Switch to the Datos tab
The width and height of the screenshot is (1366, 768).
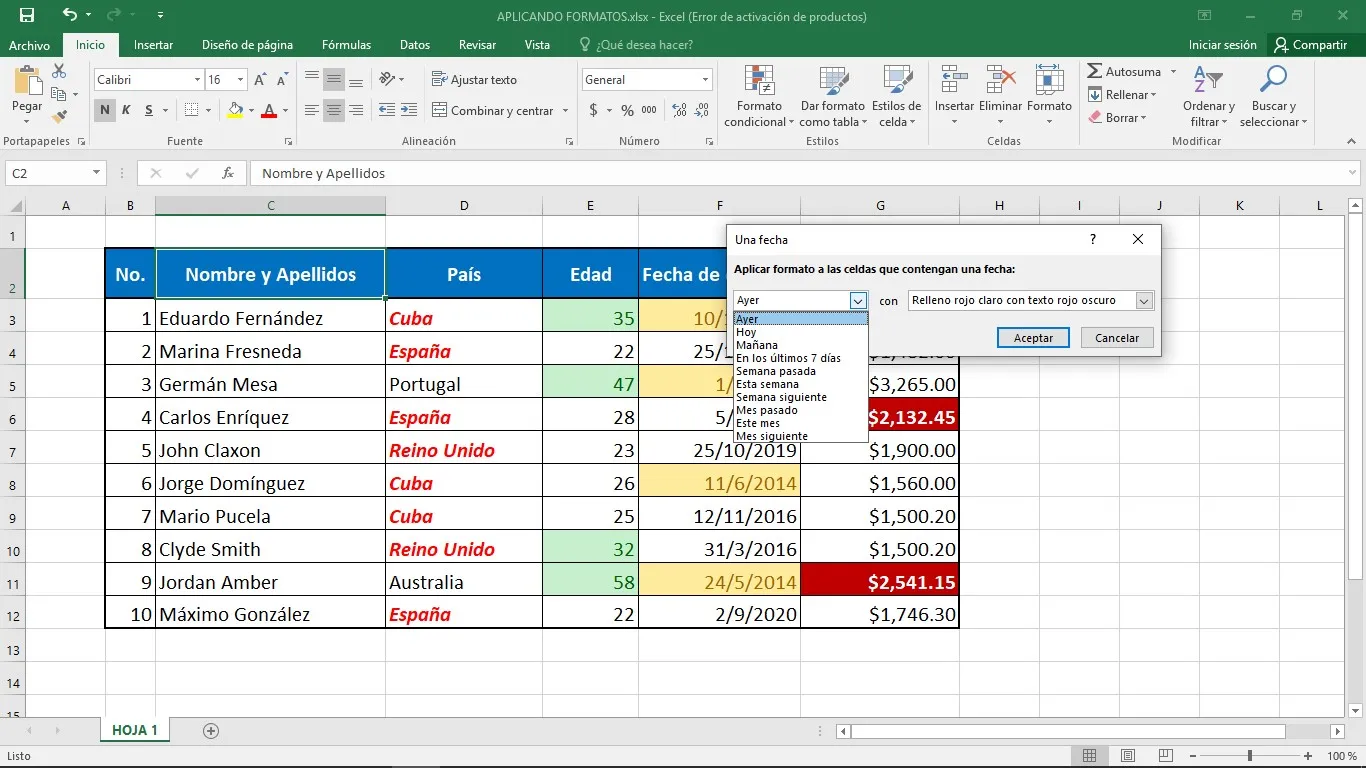click(x=415, y=45)
